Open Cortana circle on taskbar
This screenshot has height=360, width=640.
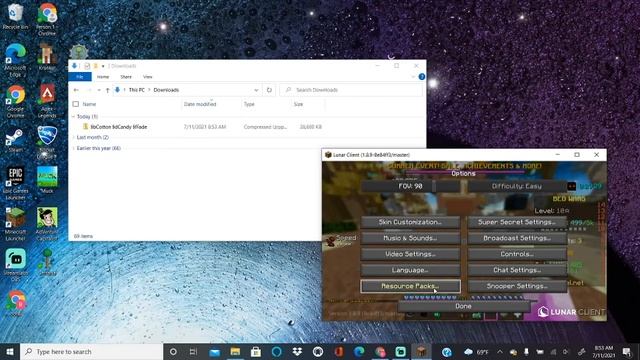click(173, 351)
